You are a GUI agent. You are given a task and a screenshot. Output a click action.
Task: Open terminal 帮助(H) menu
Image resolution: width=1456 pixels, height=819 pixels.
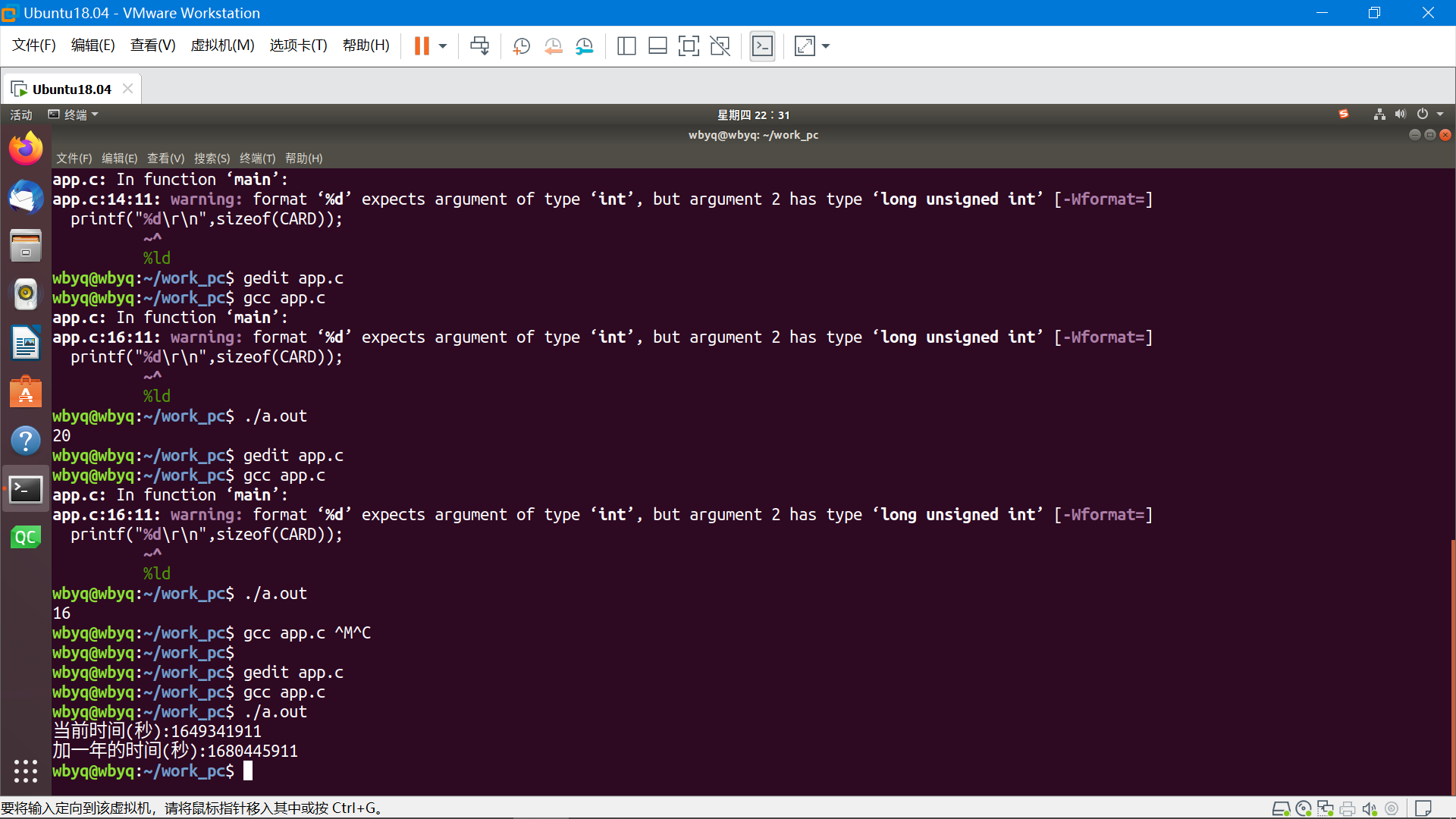click(304, 158)
